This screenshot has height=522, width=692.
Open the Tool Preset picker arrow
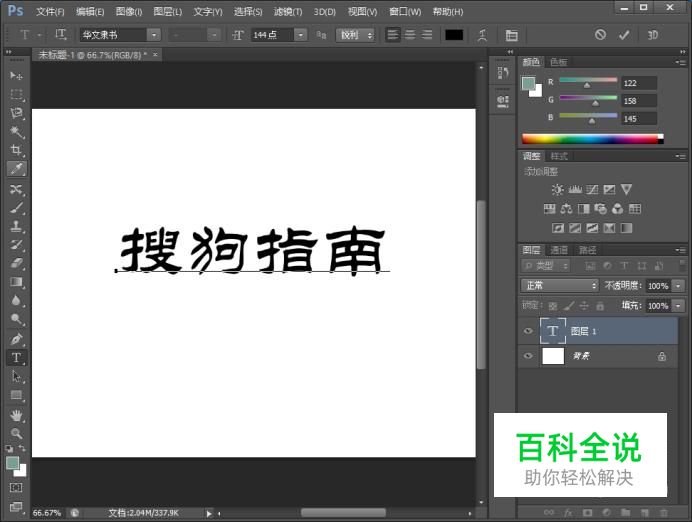(x=39, y=35)
